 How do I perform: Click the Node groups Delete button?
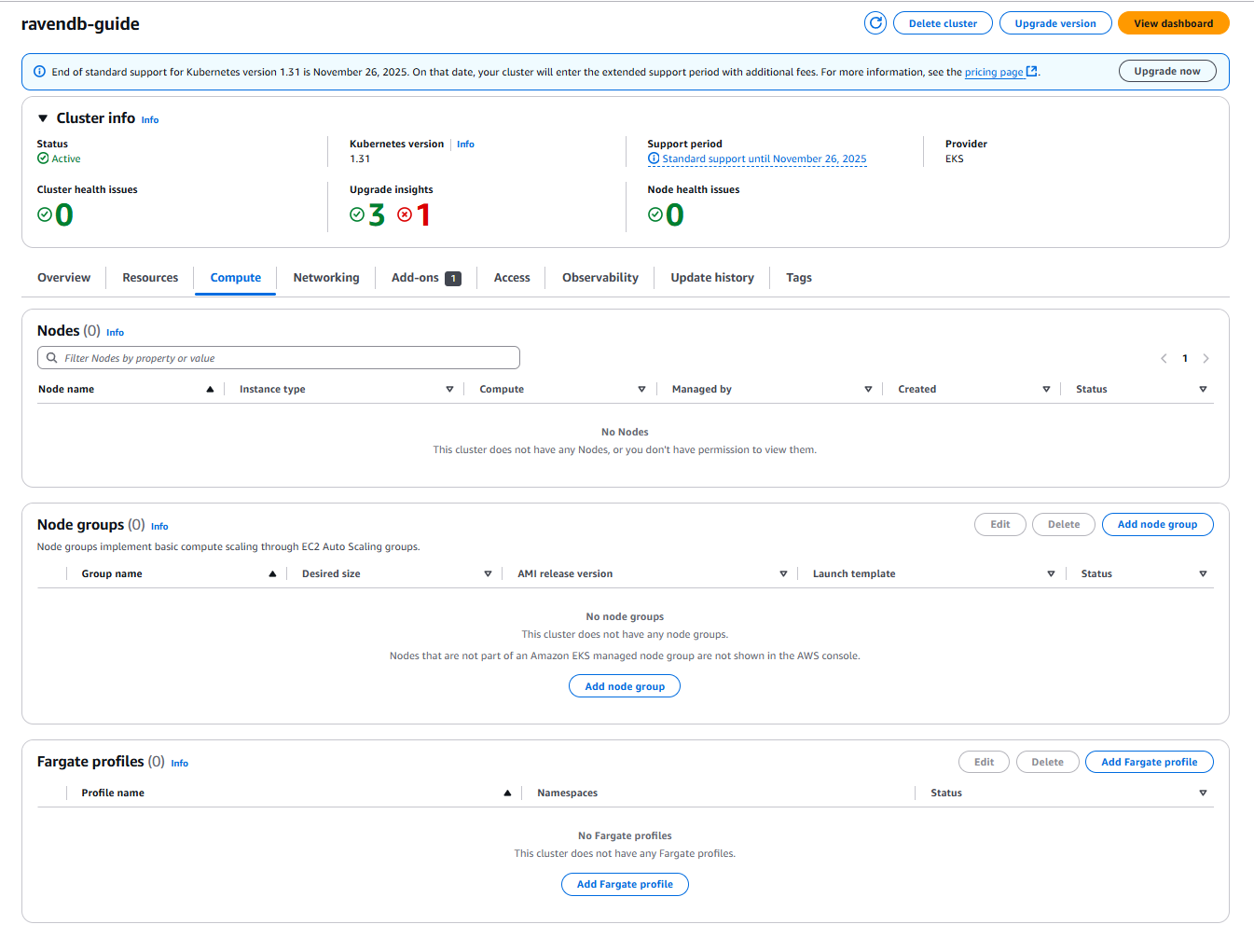tap(1064, 524)
